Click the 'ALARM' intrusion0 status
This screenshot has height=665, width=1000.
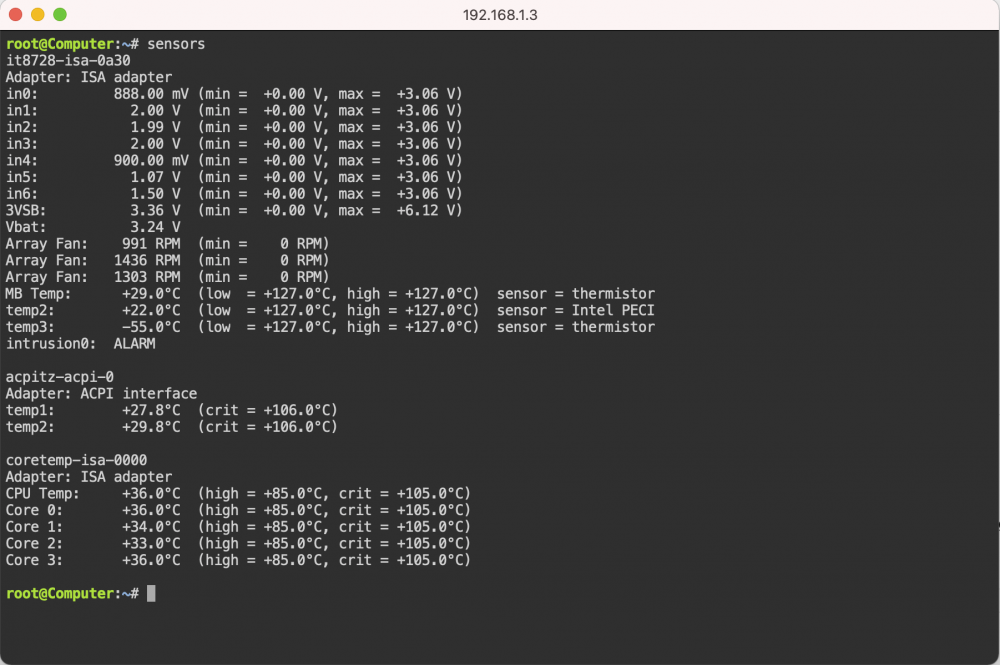(x=135, y=343)
